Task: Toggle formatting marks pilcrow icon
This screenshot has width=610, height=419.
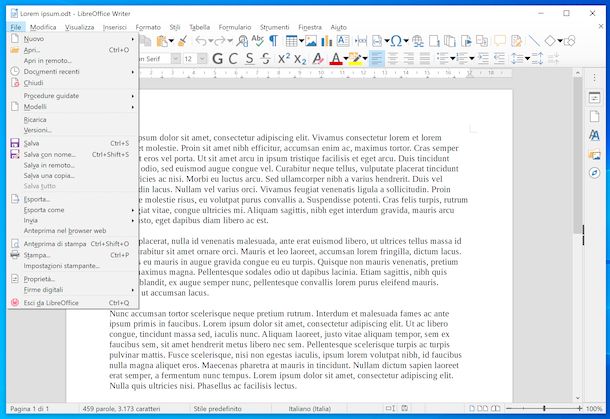Action: [273, 40]
